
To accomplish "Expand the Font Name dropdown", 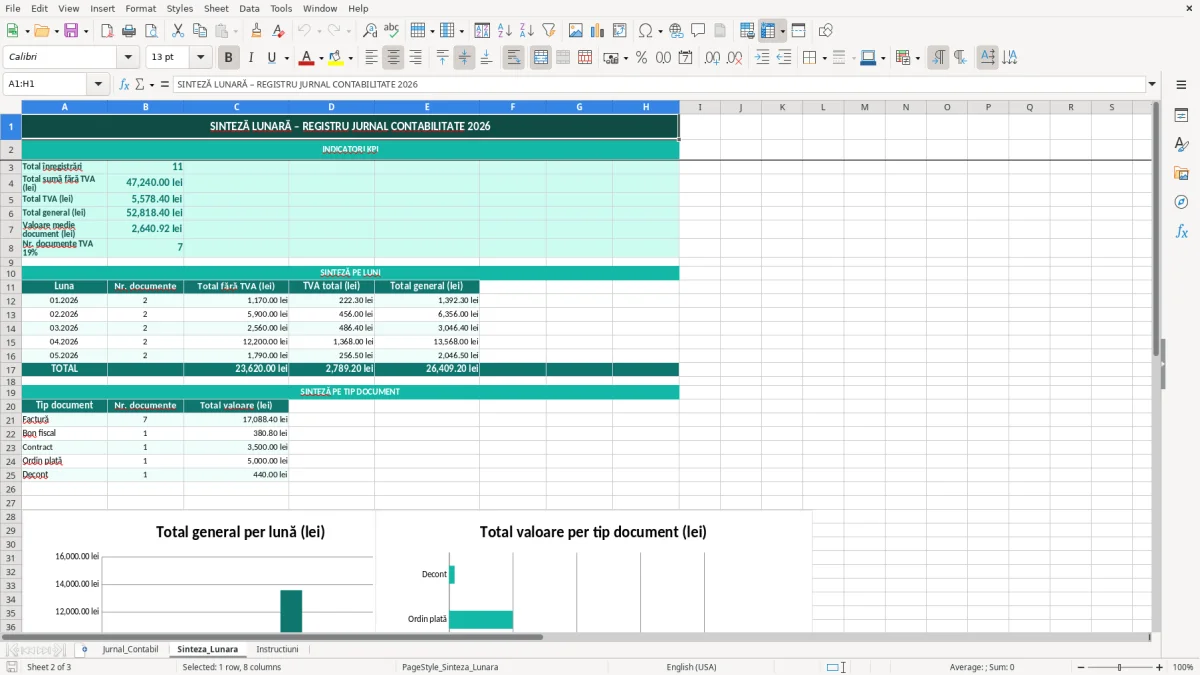I will [127, 58].
